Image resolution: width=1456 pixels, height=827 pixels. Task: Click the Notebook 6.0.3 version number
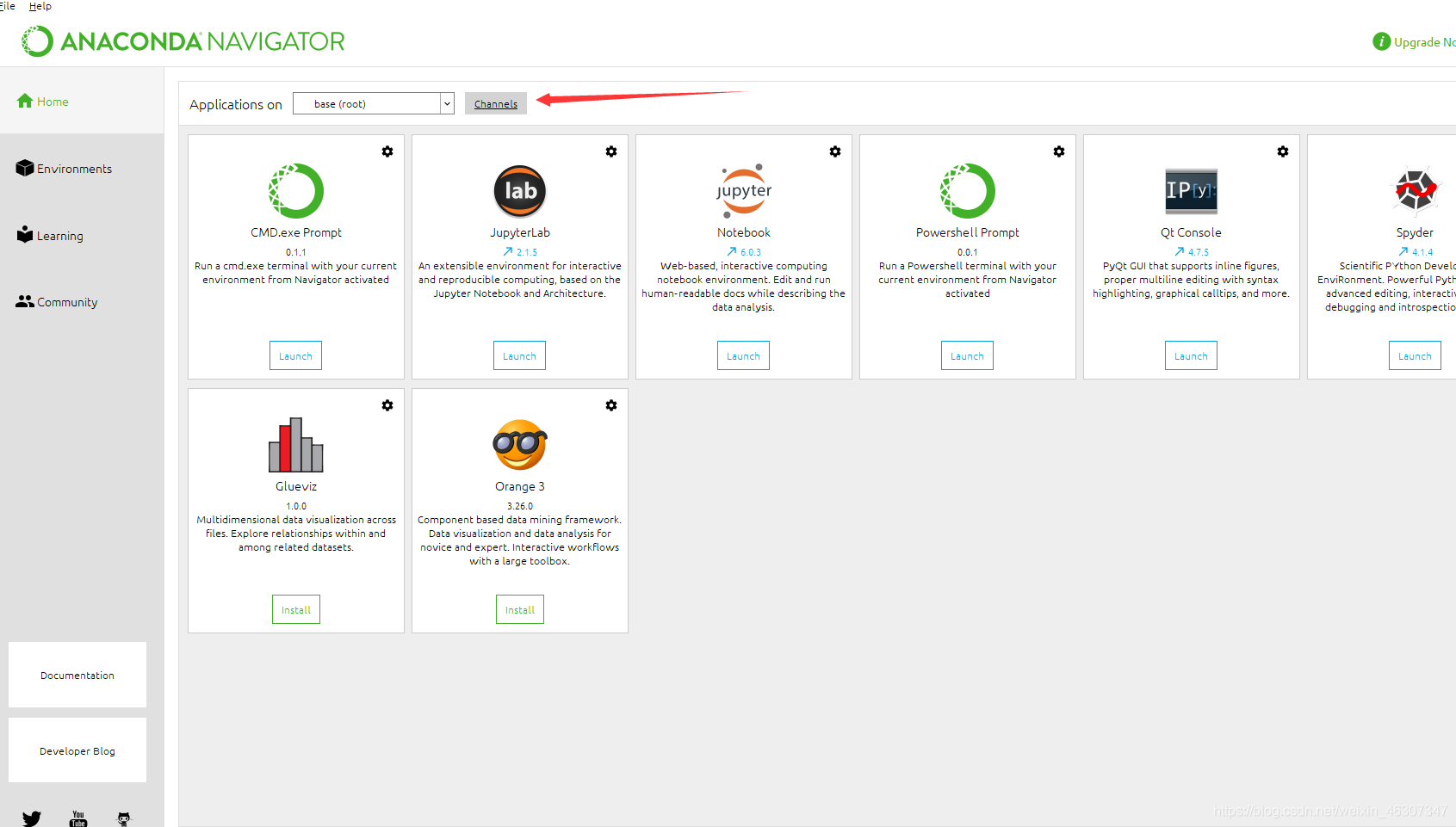pyautogui.click(x=751, y=252)
